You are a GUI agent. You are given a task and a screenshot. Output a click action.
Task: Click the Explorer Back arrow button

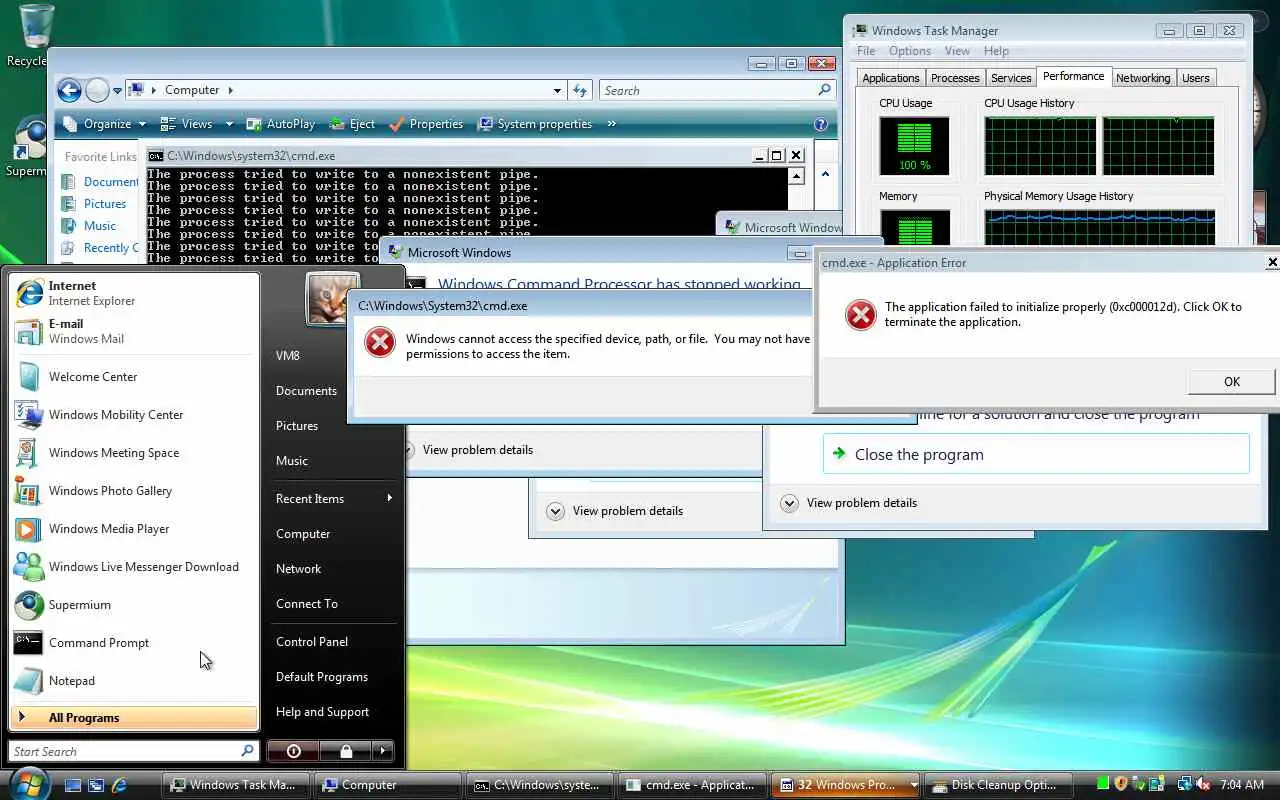[69, 91]
